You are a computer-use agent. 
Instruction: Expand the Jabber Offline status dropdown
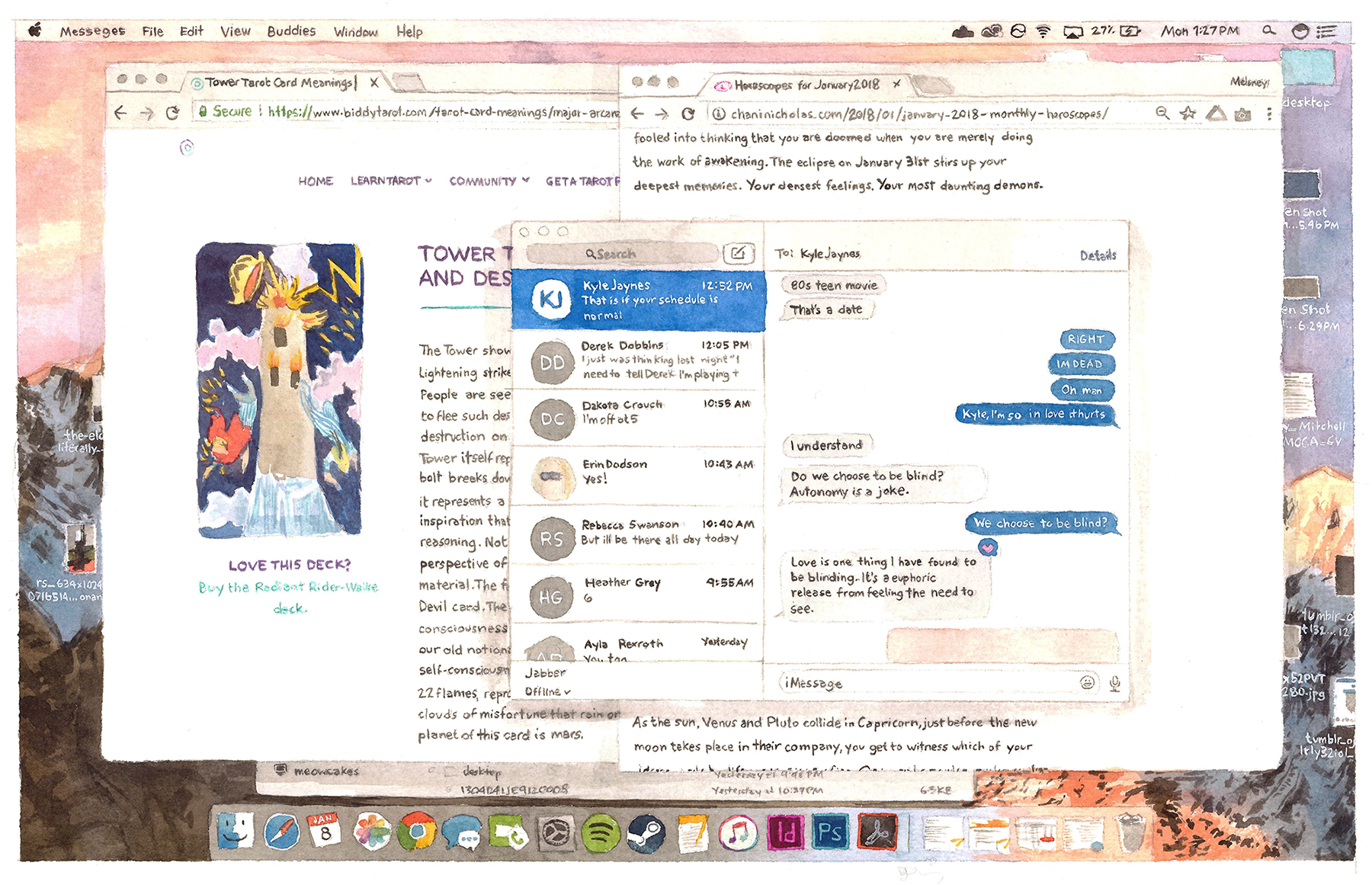(547, 691)
